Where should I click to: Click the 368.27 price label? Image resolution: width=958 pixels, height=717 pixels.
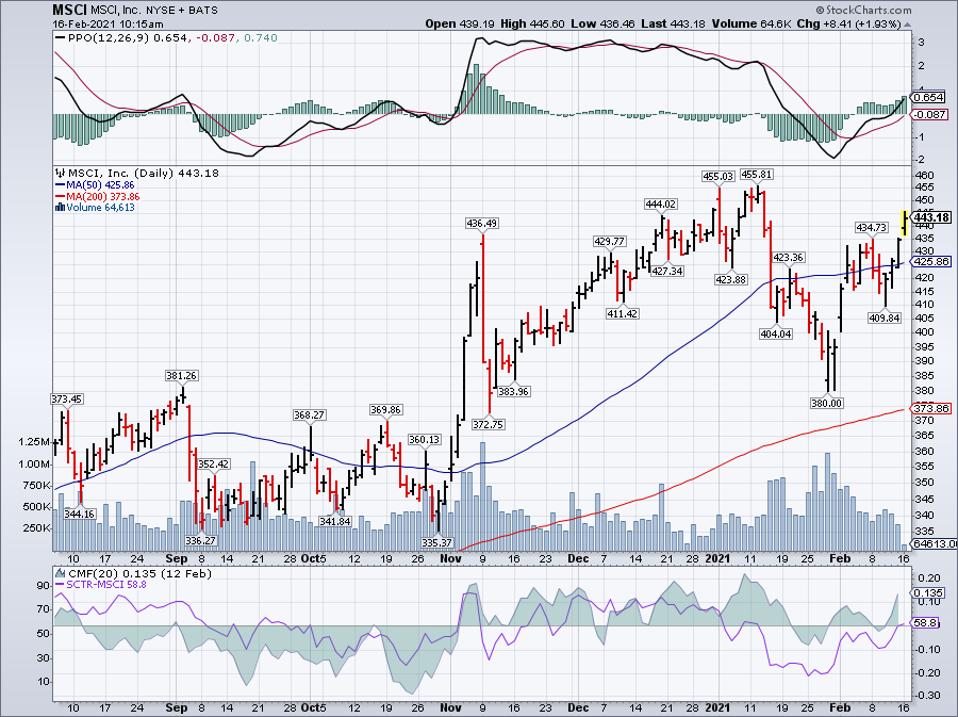point(309,415)
